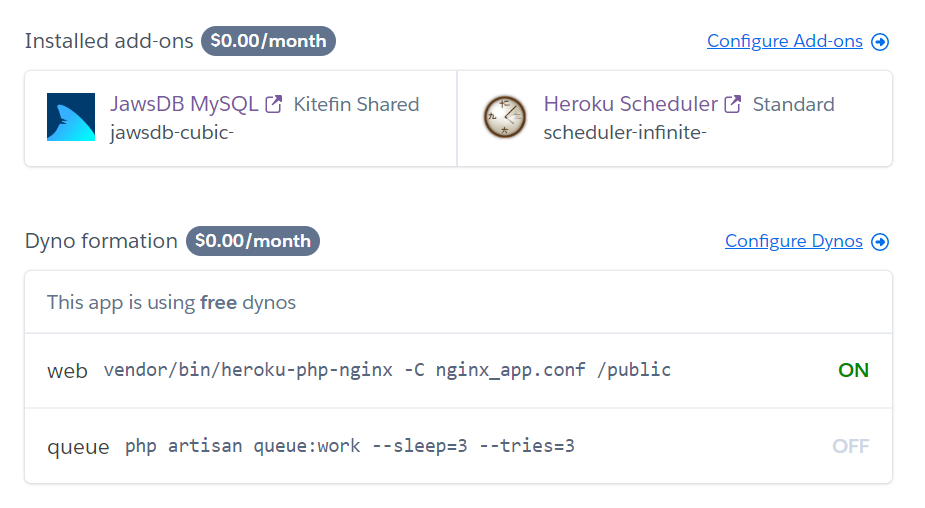Select the queue dyno row
925x508 pixels.
pyautogui.click(x=458, y=446)
